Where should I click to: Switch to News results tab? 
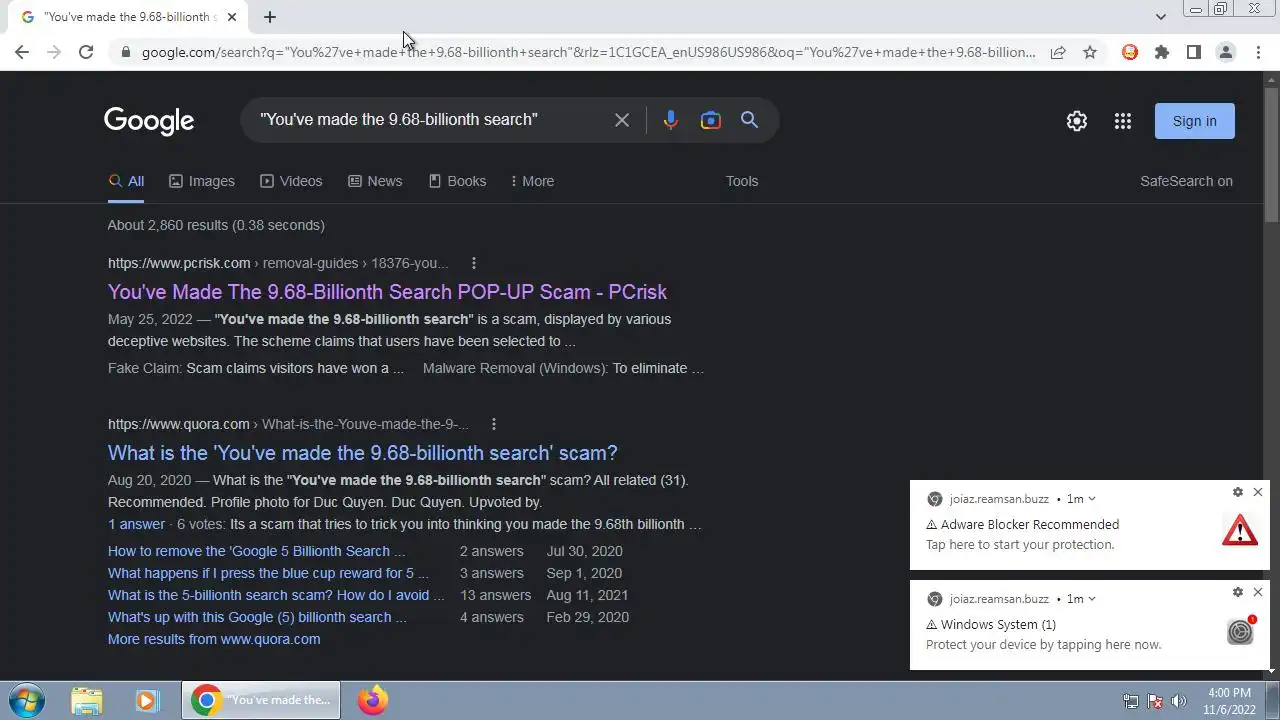[x=375, y=181]
